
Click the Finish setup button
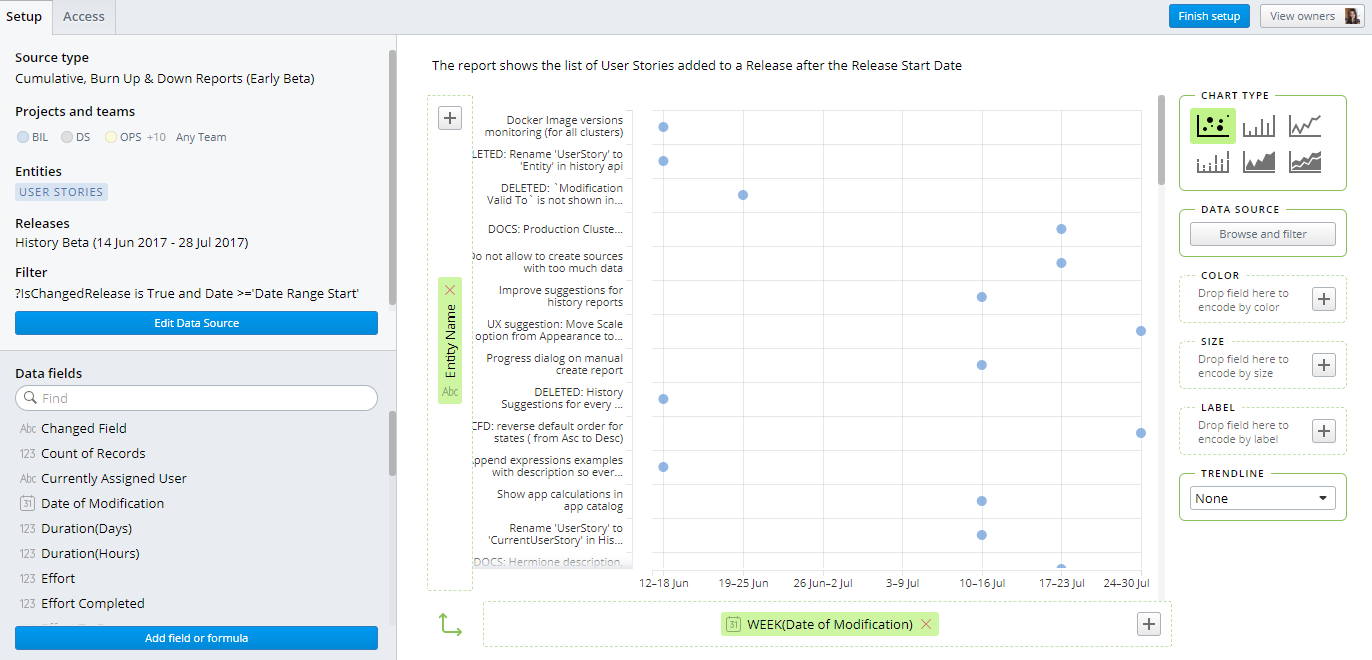click(1209, 16)
